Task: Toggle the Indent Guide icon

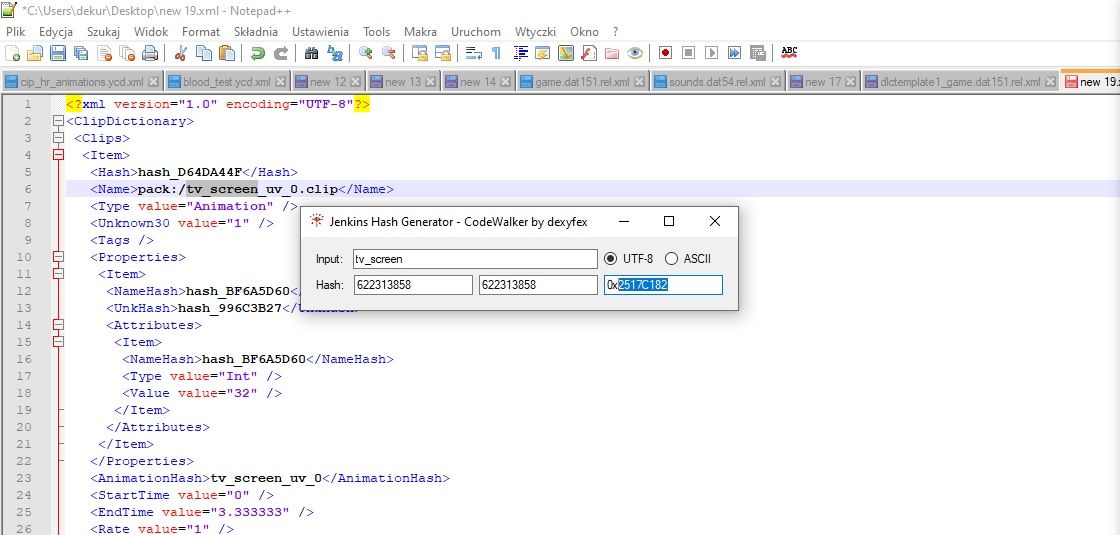Action: [520, 53]
